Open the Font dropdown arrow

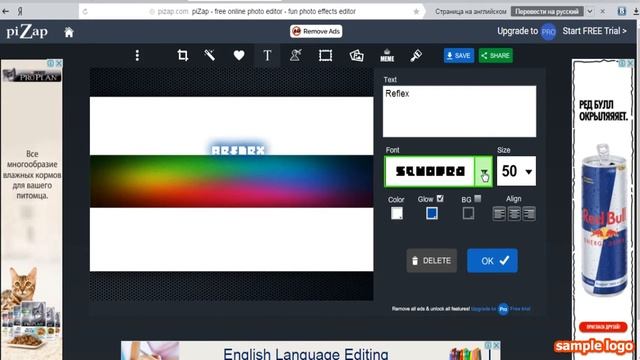click(x=484, y=171)
